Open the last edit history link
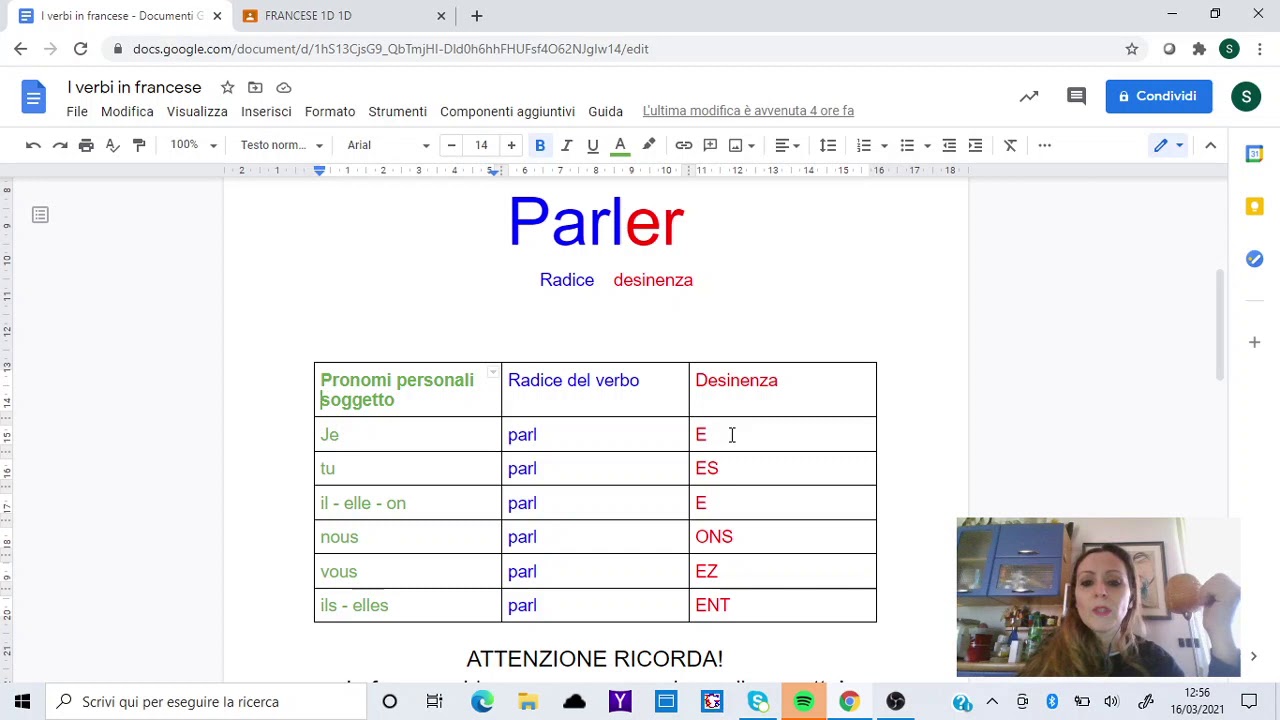Viewport: 1280px width, 720px height. point(748,111)
